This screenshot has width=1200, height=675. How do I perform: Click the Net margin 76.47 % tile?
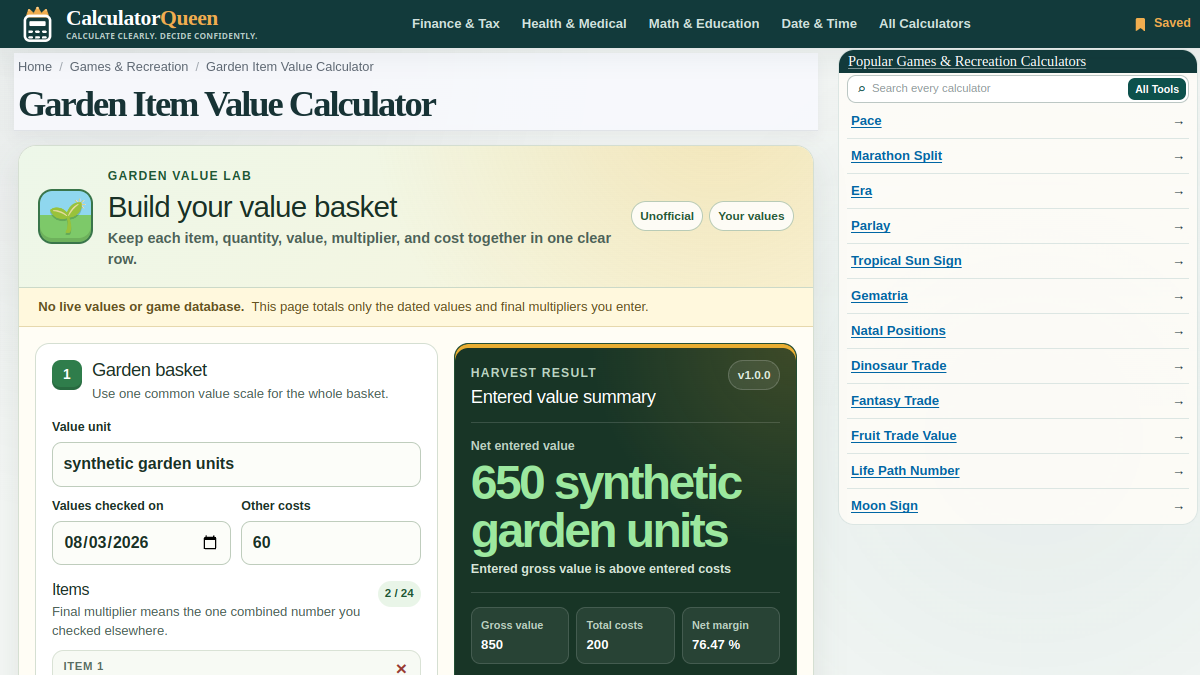click(731, 635)
